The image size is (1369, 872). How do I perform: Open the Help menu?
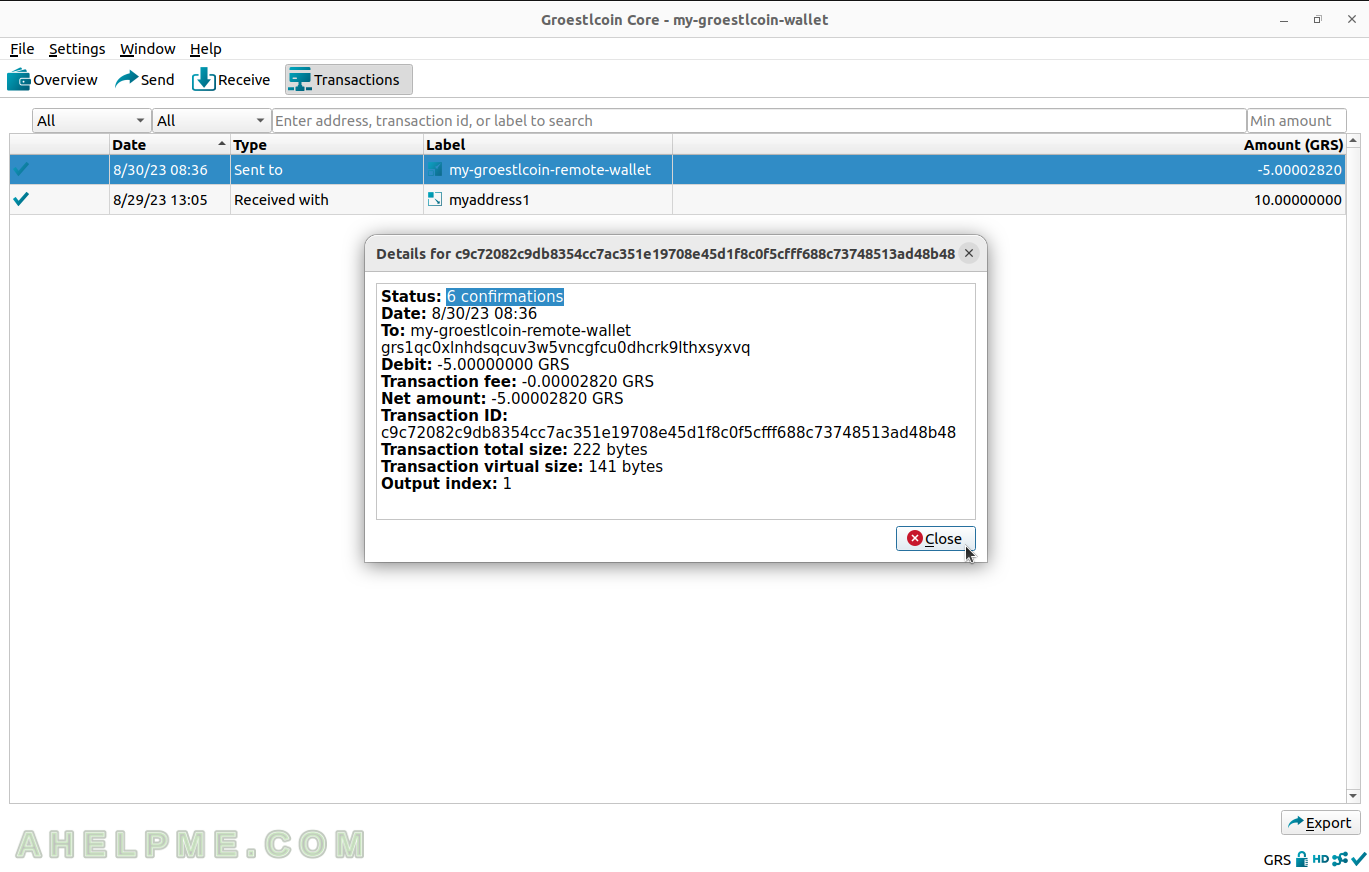click(x=206, y=49)
